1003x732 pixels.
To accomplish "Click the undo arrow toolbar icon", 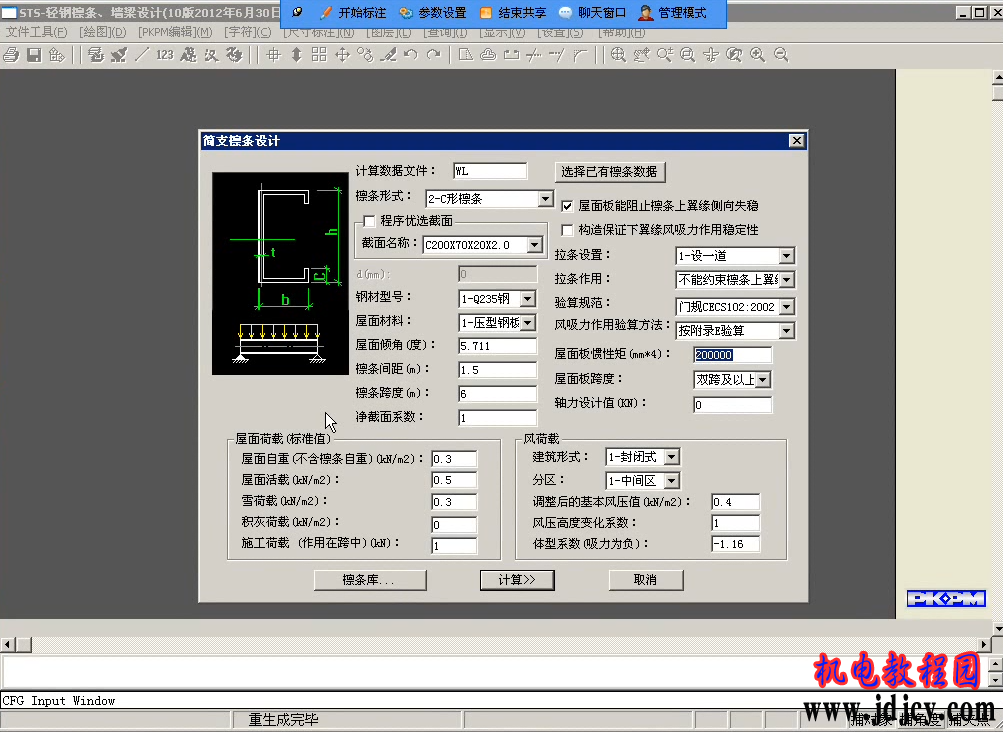I will 411,55.
